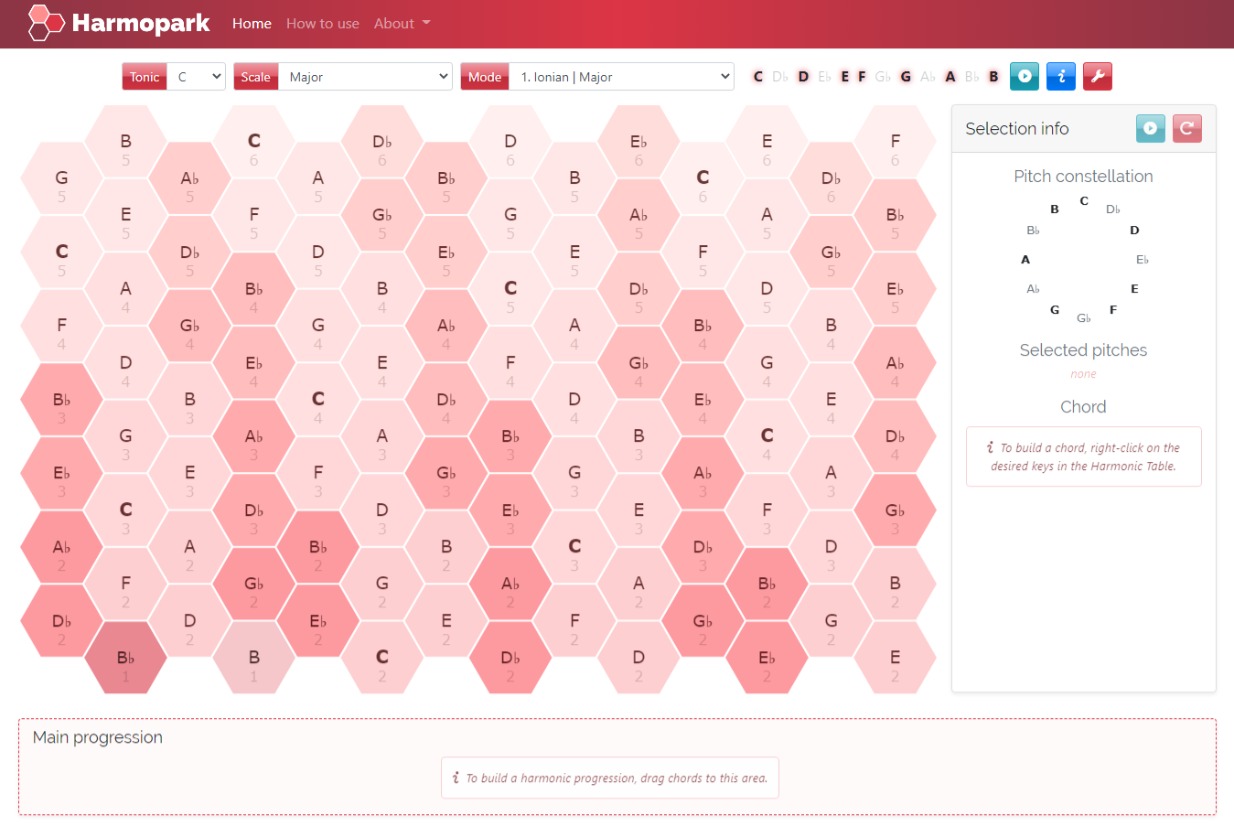Toggle the Ab note in the scale notes row
1234x823 pixels.
point(928,77)
